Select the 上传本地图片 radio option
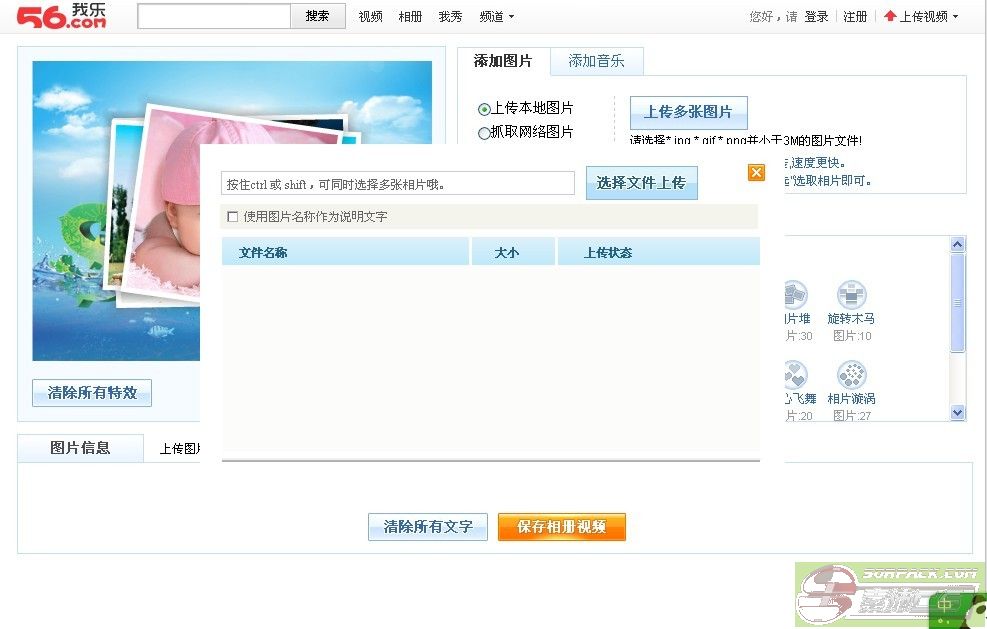Image resolution: width=987 pixels, height=629 pixels. click(x=484, y=109)
